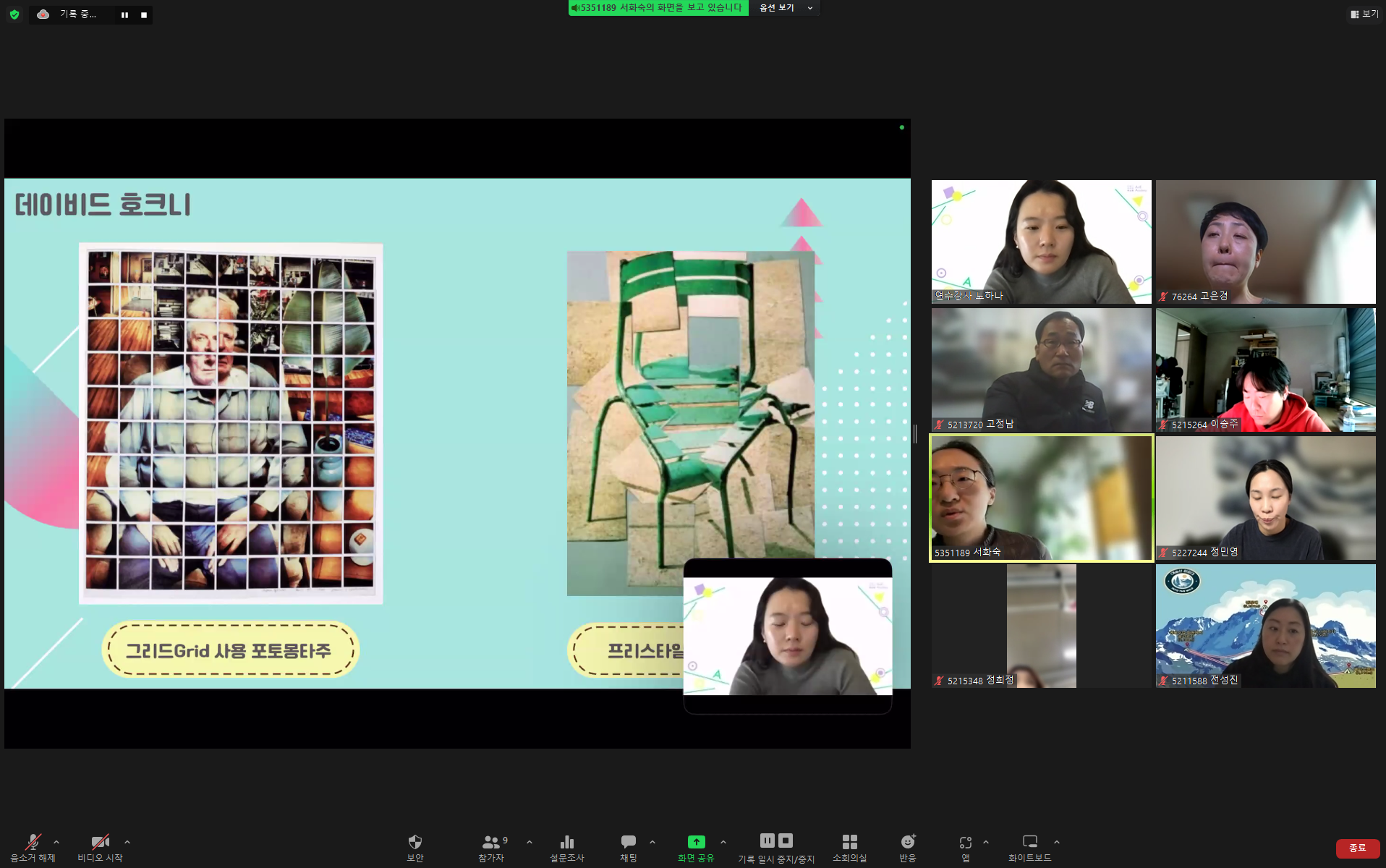The image size is (1386, 868).
Task: Click muted mic icon on 이승주 tile
Action: click(1163, 425)
